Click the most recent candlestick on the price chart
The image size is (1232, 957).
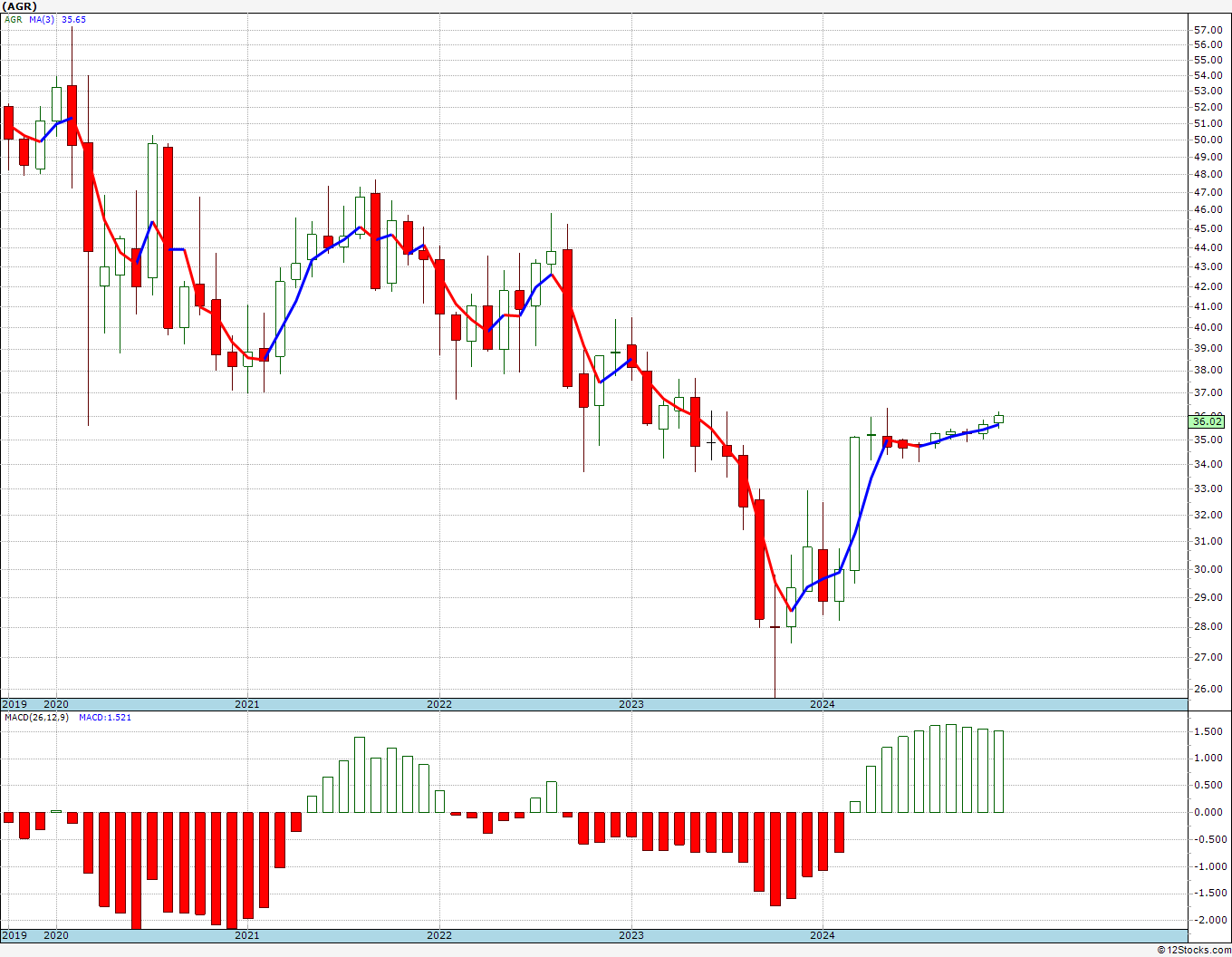(x=999, y=419)
